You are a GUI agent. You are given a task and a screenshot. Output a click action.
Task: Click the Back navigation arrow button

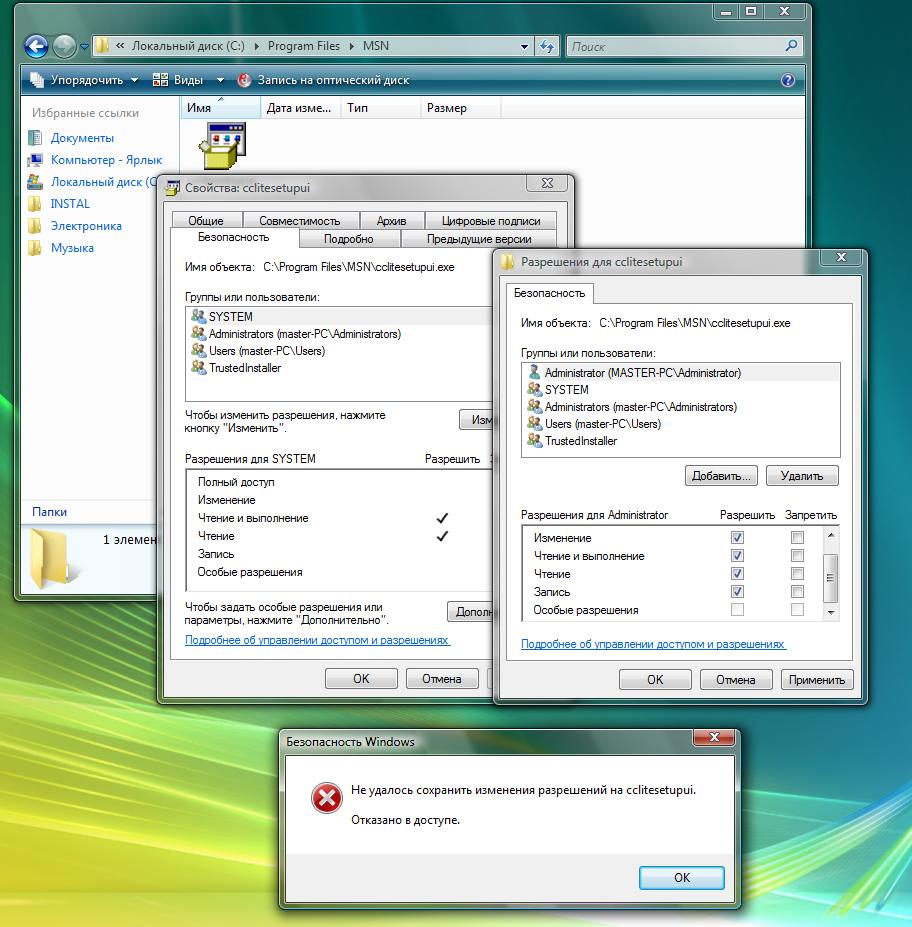point(36,46)
